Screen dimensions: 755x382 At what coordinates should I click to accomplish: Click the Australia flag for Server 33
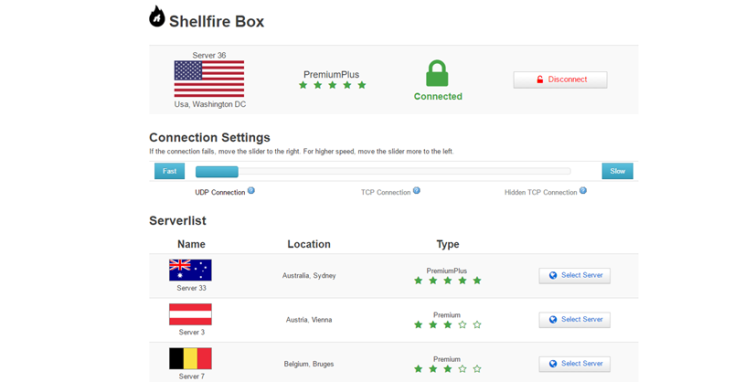pos(190,270)
